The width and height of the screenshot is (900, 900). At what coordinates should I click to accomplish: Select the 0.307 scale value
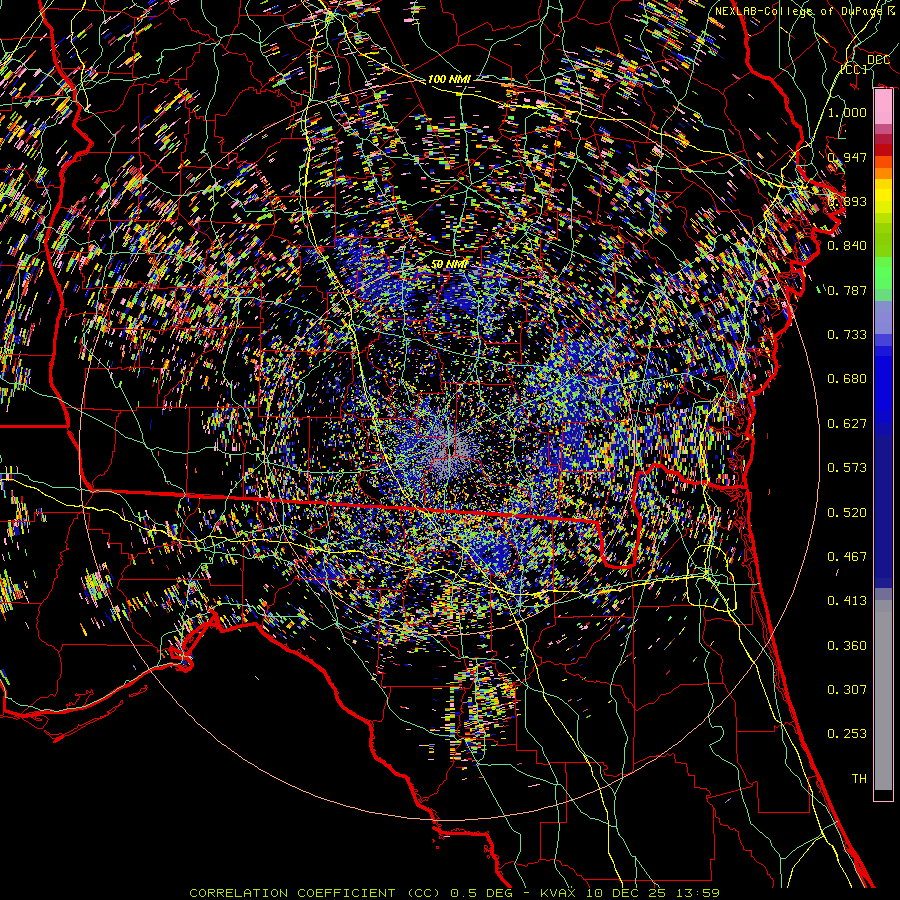coord(847,689)
